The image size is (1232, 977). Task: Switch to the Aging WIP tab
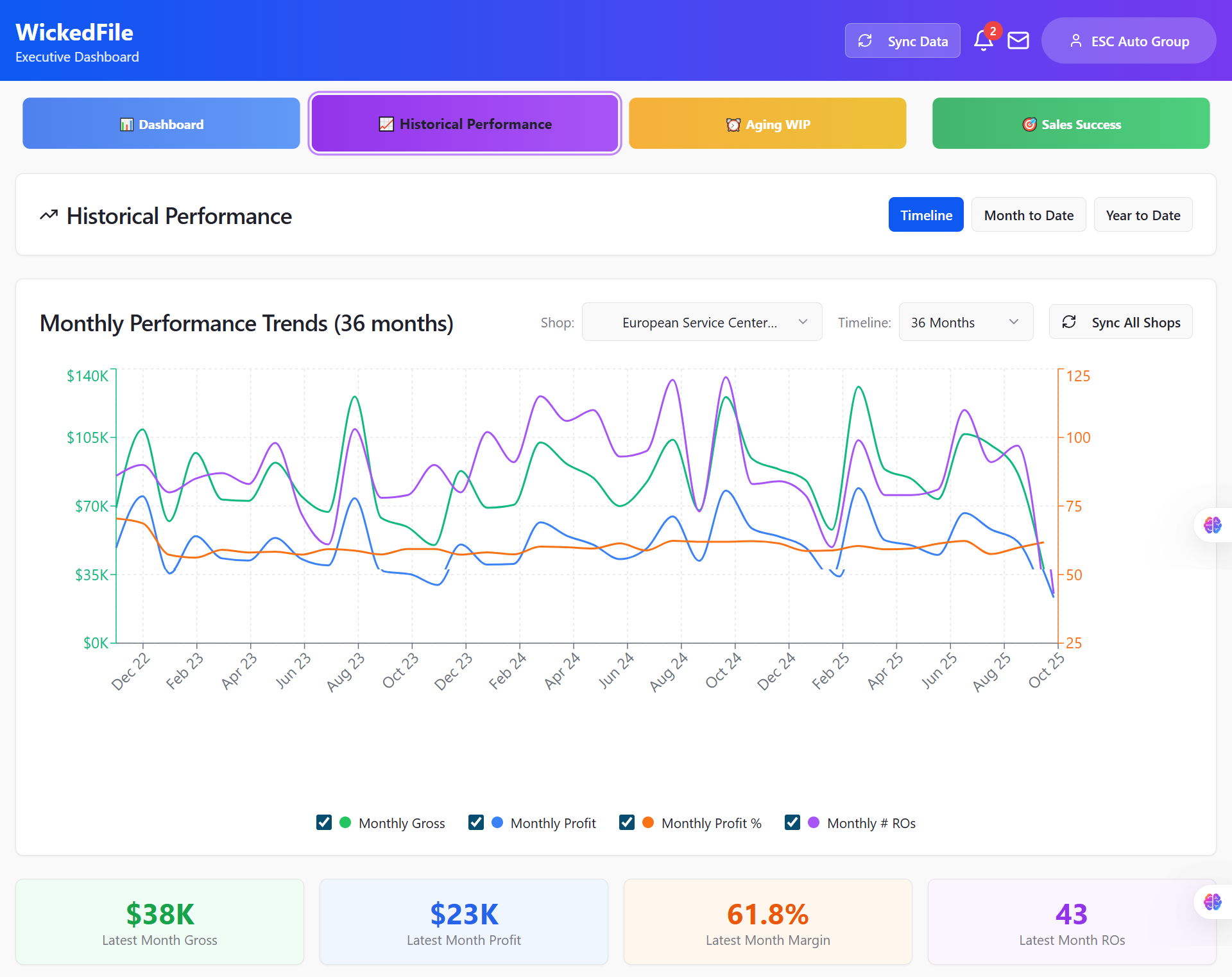point(767,124)
